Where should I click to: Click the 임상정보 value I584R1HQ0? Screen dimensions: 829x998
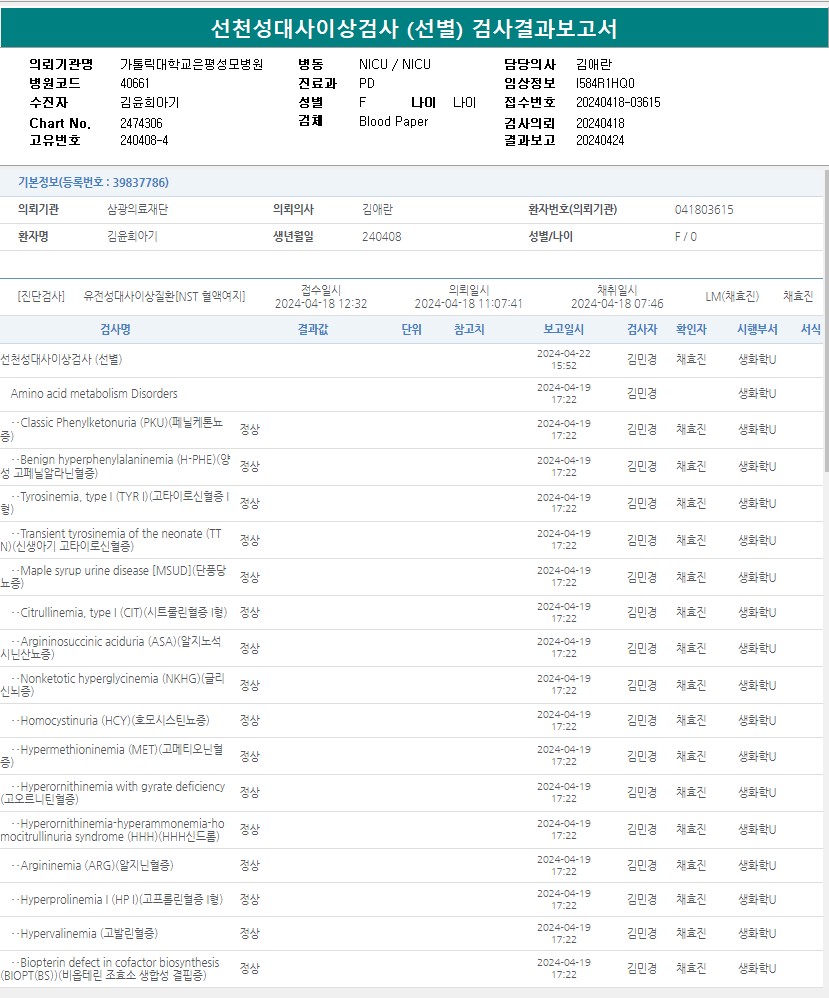click(x=605, y=83)
